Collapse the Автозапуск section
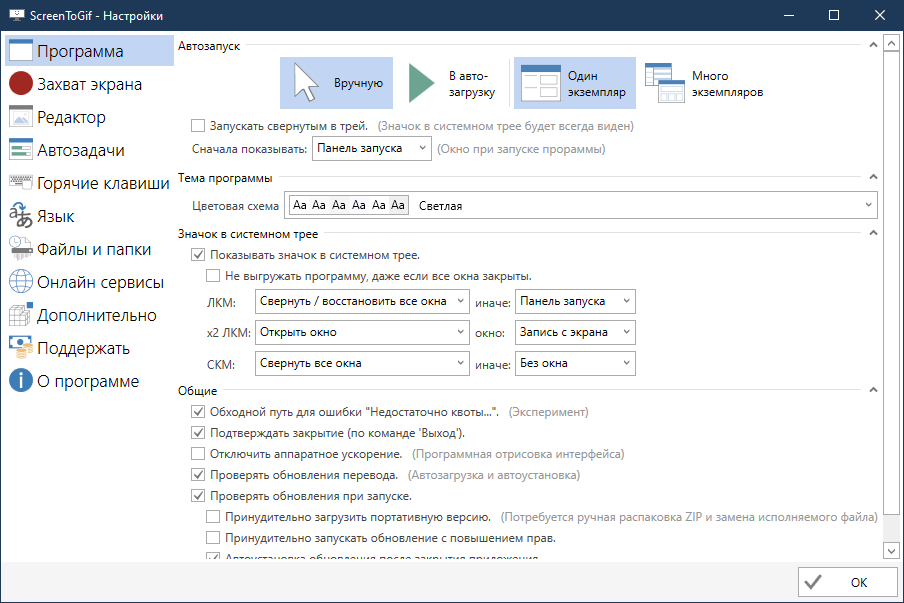The width and height of the screenshot is (904, 603). coord(873,45)
